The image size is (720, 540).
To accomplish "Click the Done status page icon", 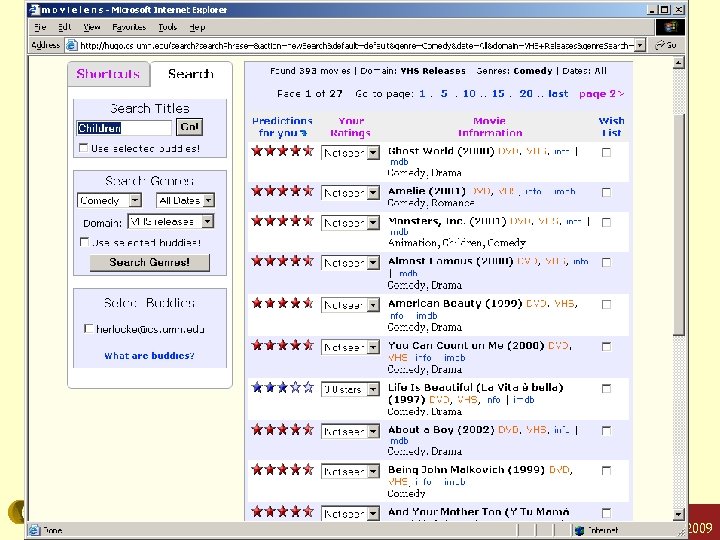I will coord(34,530).
